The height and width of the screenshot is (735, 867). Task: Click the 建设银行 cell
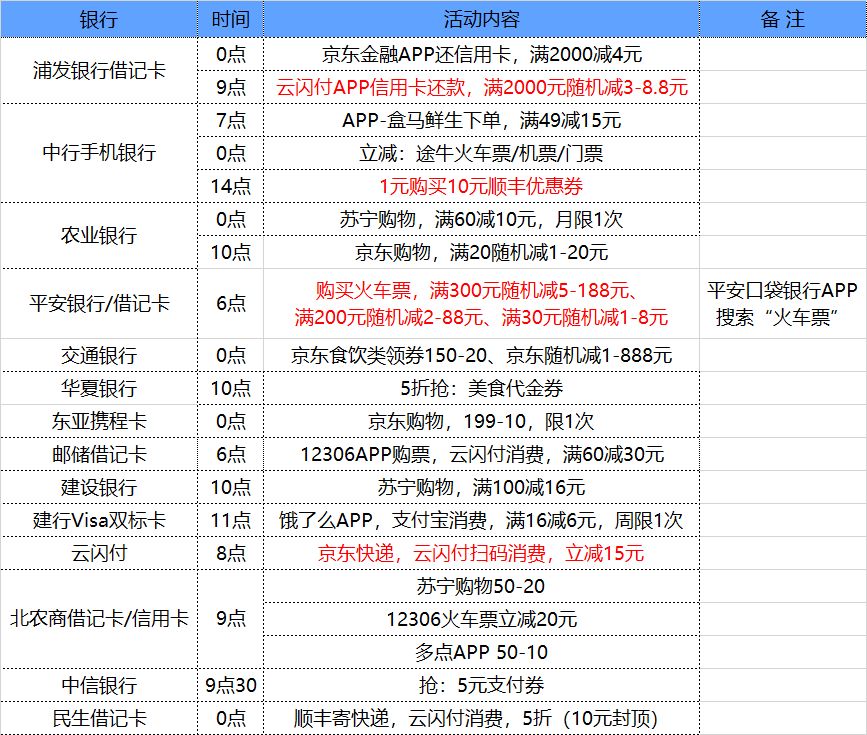click(x=99, y=487)
